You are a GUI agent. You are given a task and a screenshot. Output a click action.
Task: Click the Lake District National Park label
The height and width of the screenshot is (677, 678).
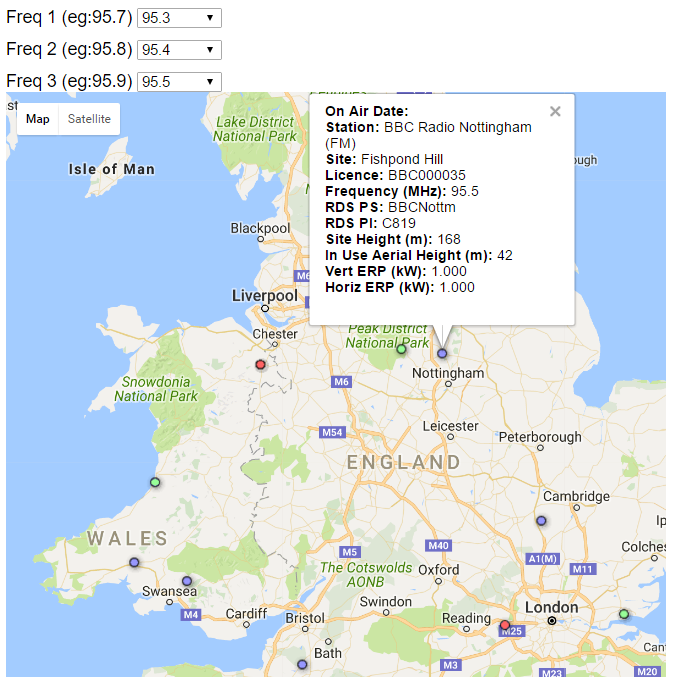(x=255, y=129)
